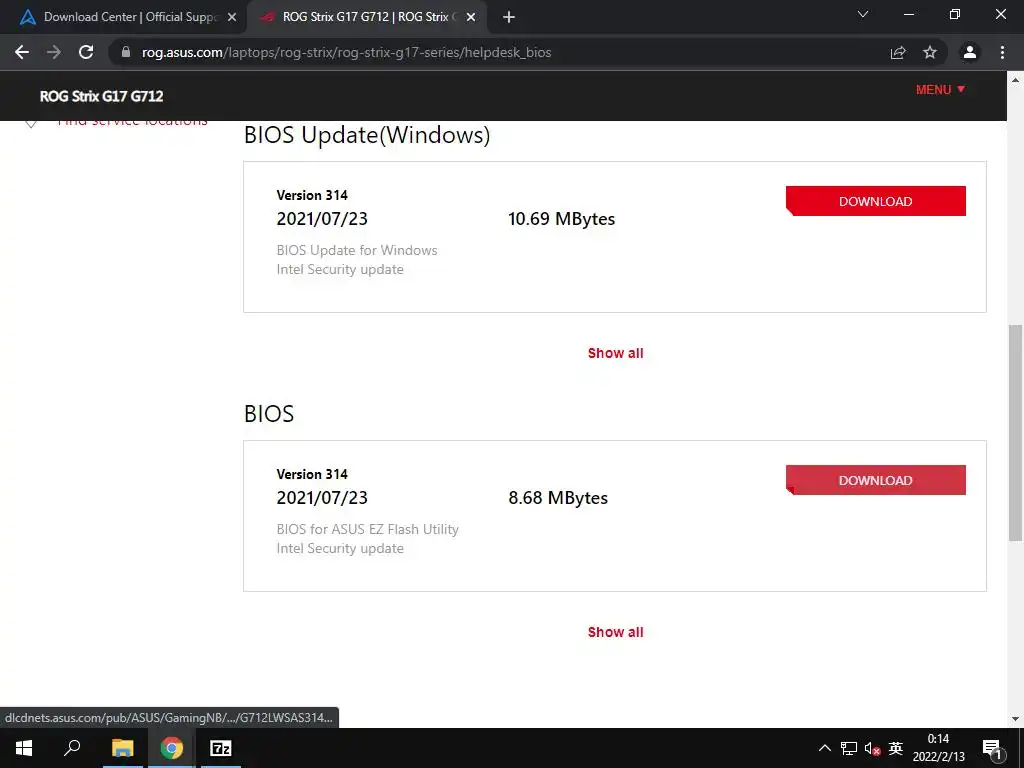Open the tab search chevron dropdown
This screenshot has height=768, width=1024.
point(863,14)
